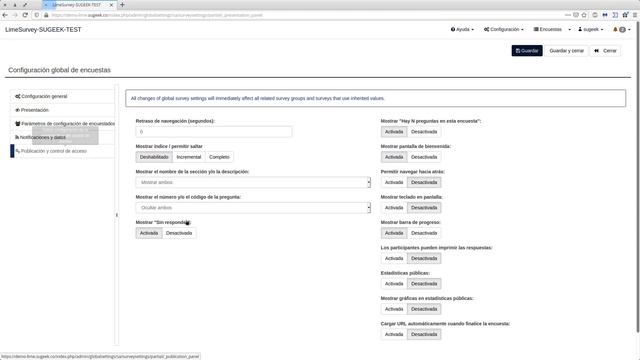
Task: Close the LimeSurvey browser tab
Action: pos(111,5)
